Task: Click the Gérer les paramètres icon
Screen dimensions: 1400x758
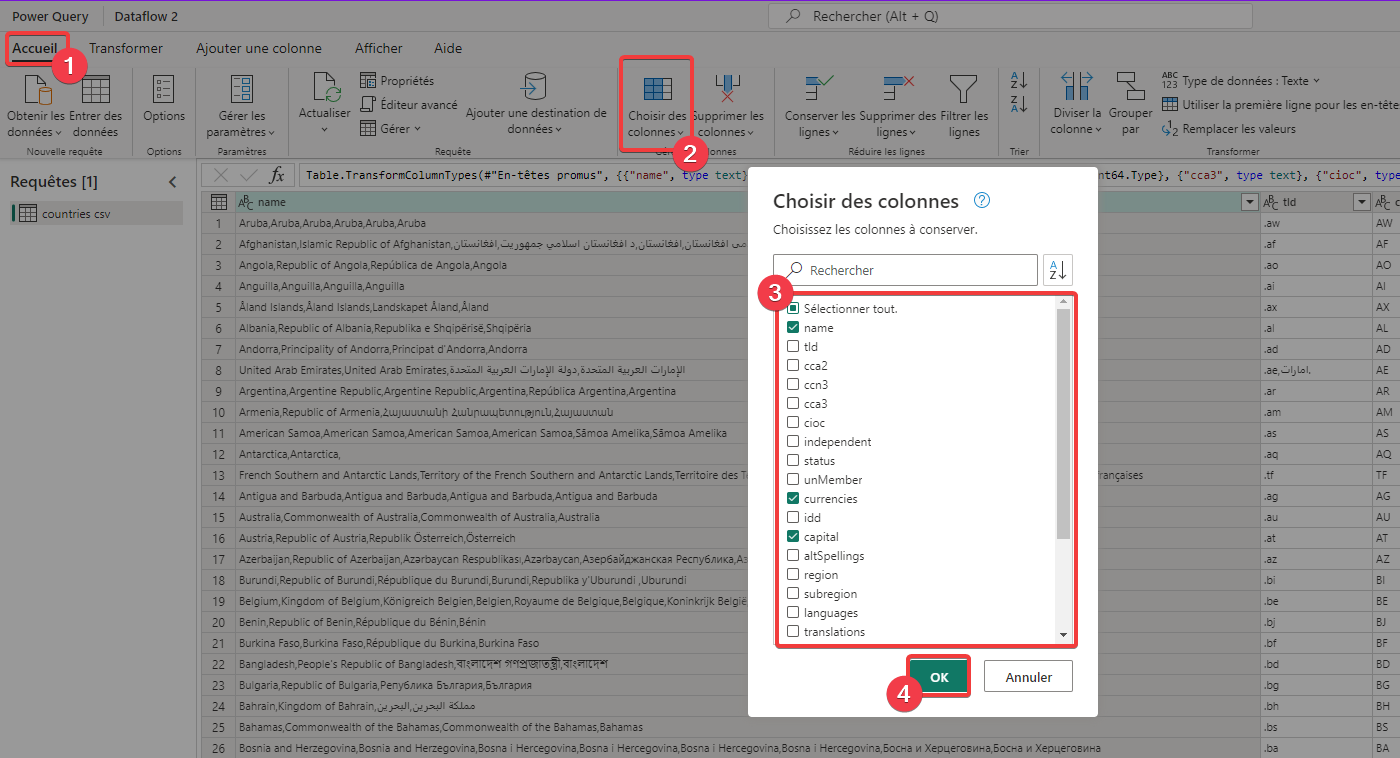Action: (242, 90)
